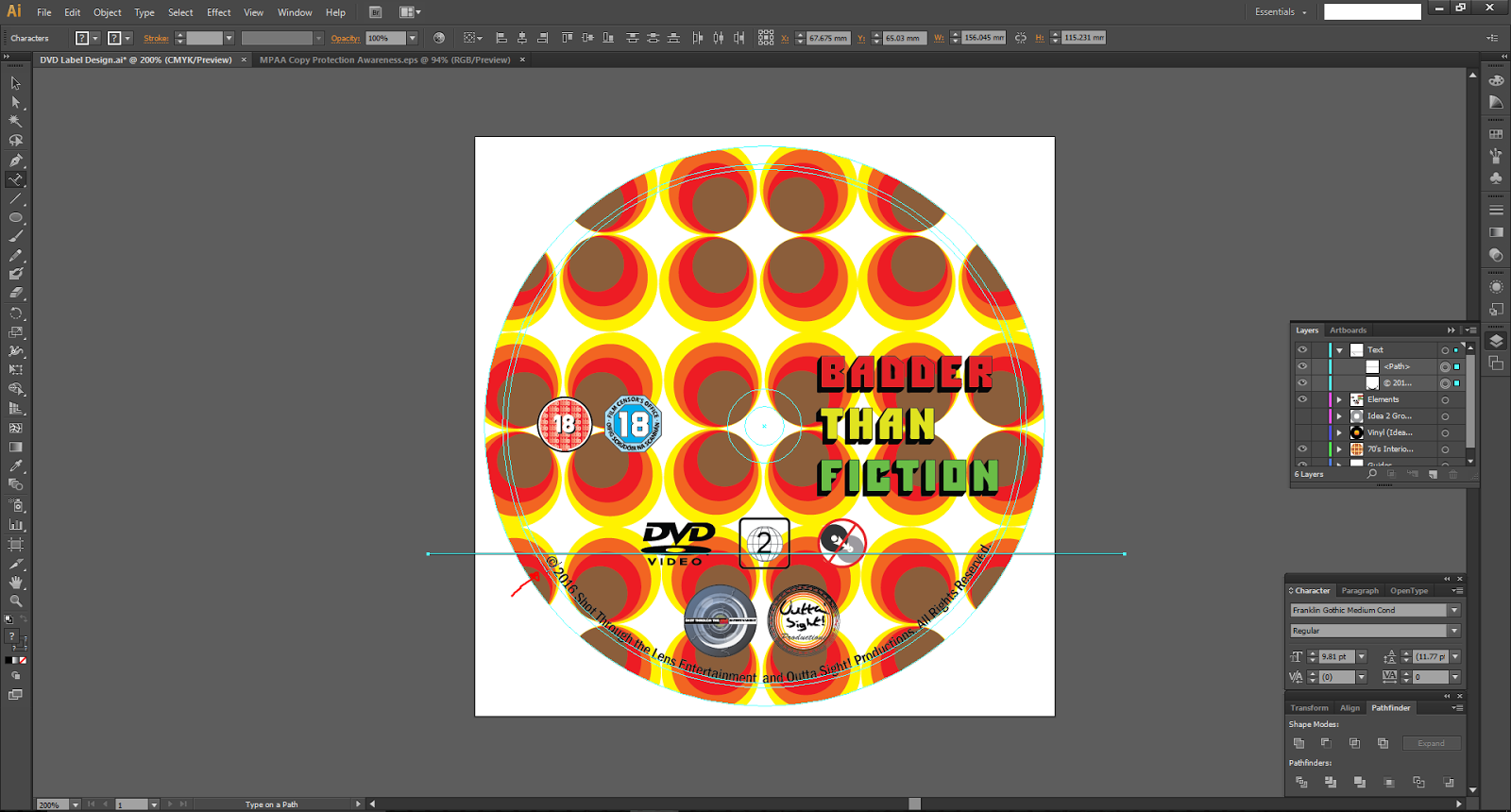Switch to the Align tab

tap(1350, 707)
